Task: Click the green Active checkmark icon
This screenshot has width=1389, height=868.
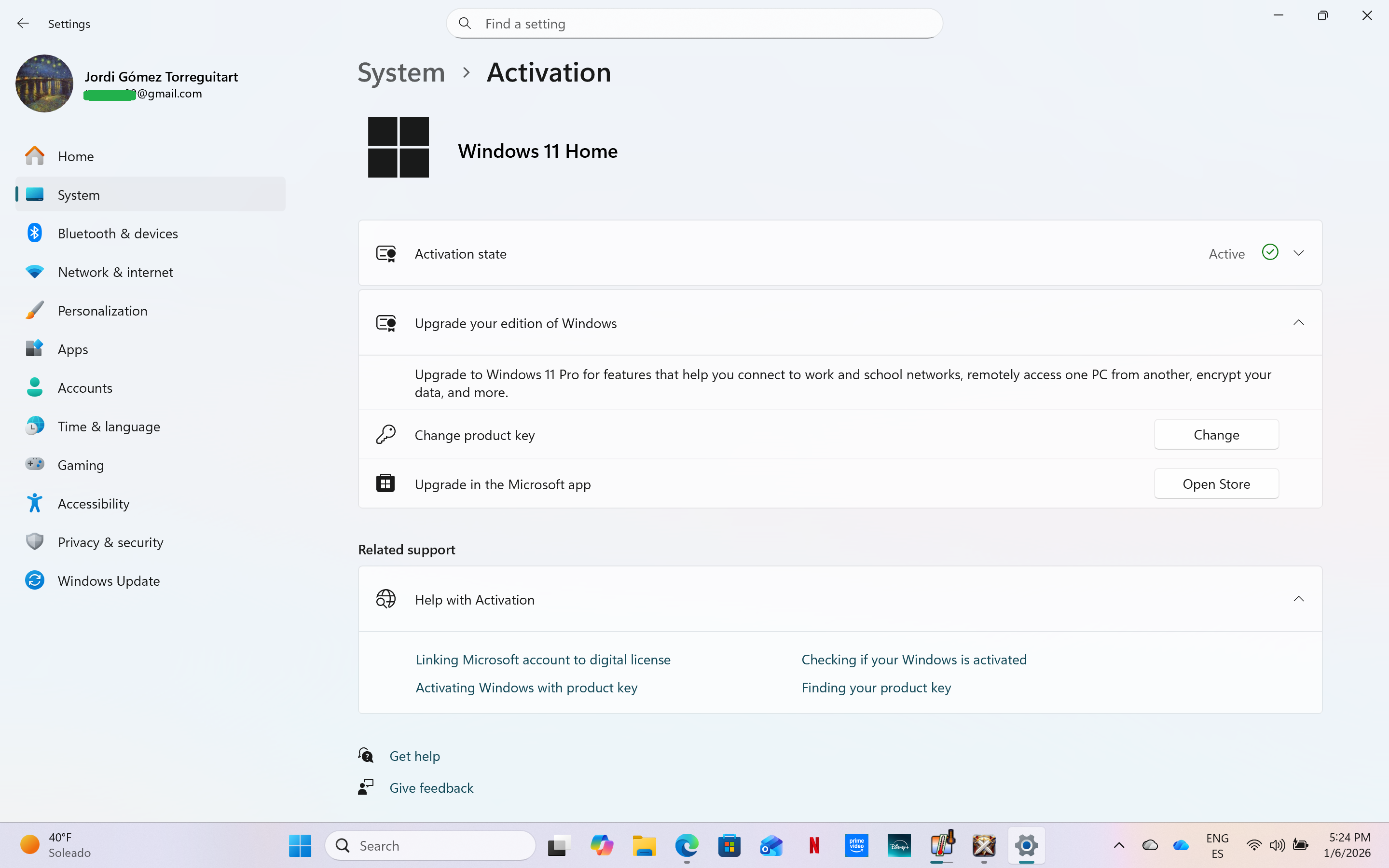Action: click(x=1270, y=252)
